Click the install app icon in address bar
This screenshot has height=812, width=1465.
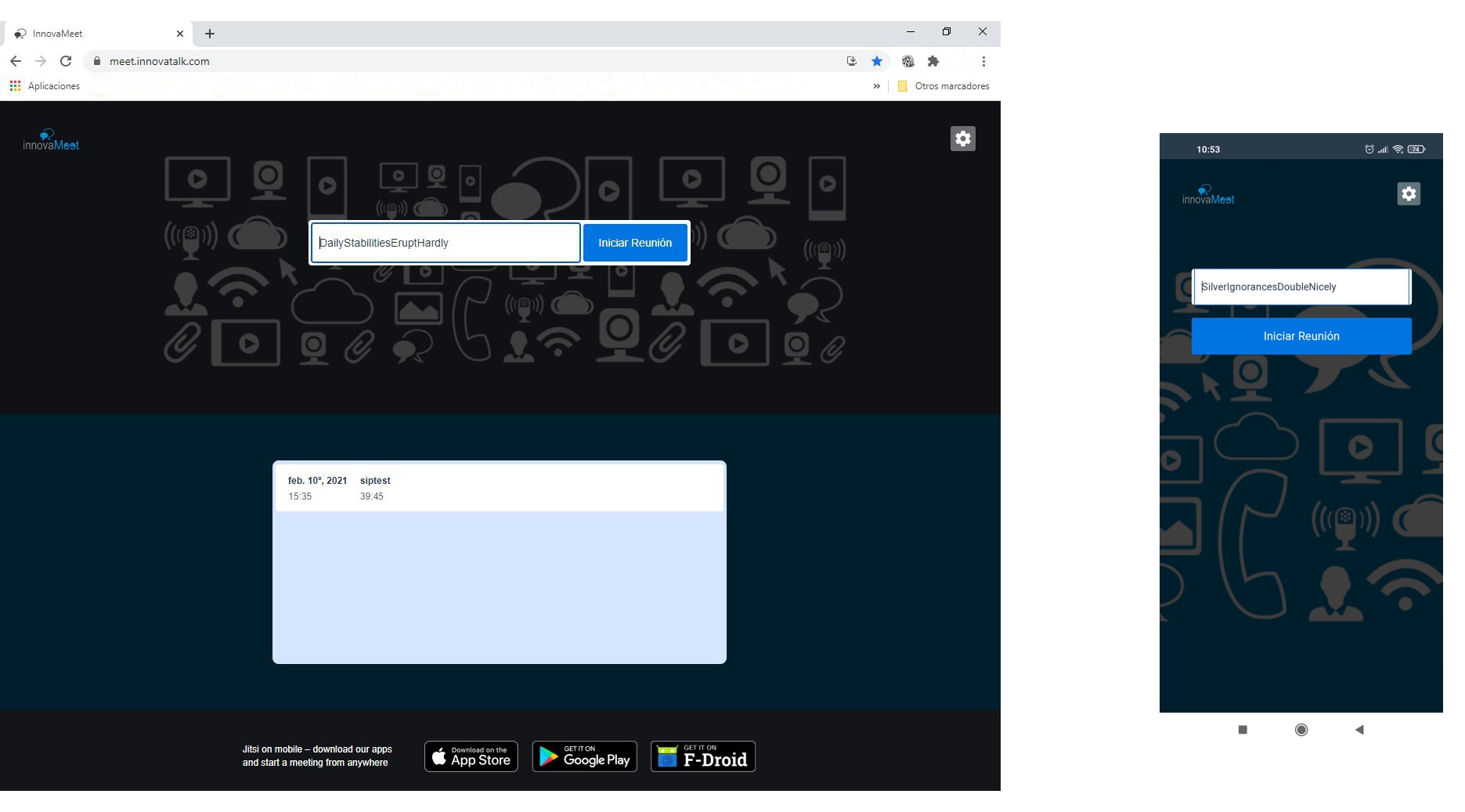click(851, 61)
